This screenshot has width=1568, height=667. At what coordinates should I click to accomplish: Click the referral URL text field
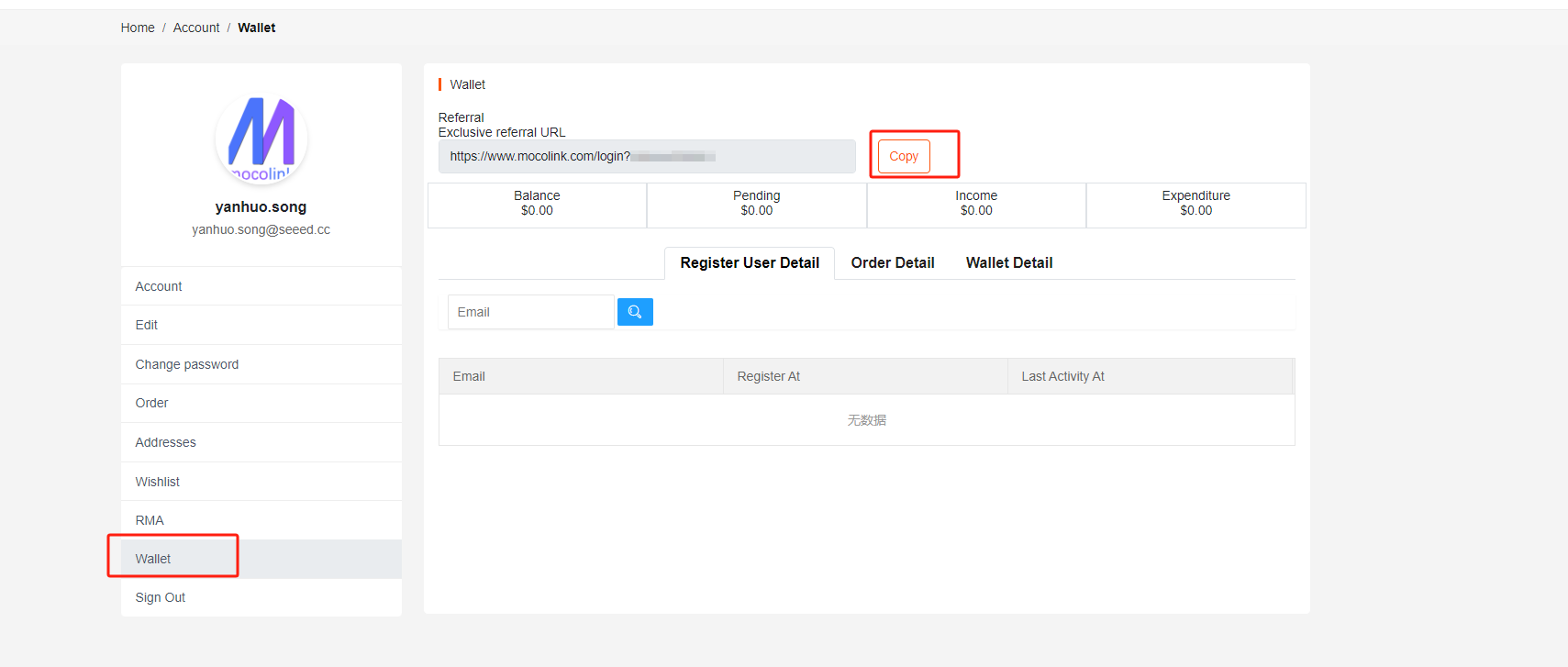pos(646,156)
